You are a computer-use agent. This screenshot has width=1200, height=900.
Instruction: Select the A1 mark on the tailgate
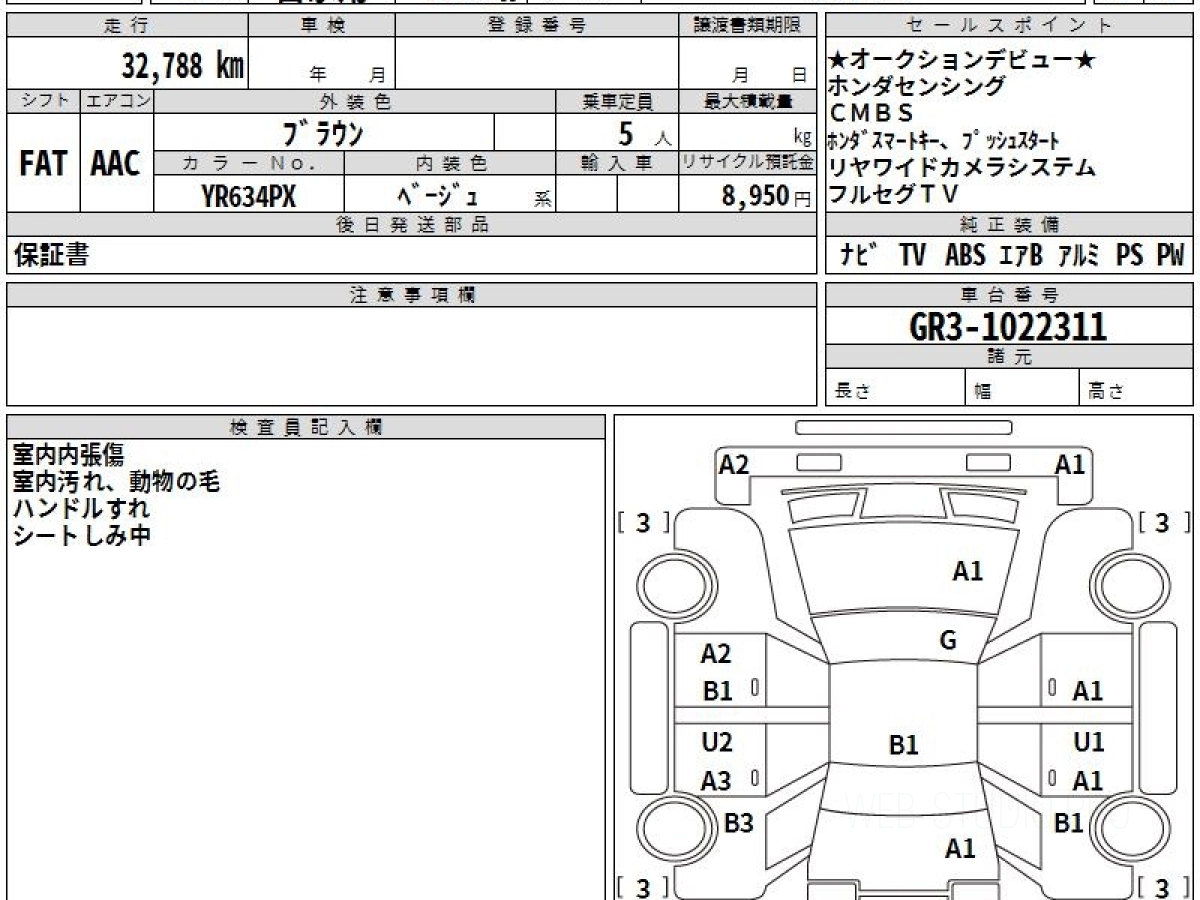tap(960, 849)
